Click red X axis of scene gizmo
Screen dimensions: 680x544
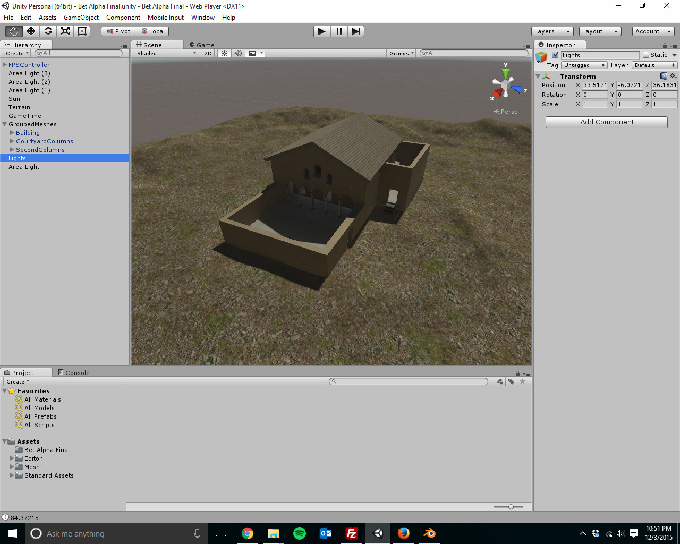click(x=497, y=93)
